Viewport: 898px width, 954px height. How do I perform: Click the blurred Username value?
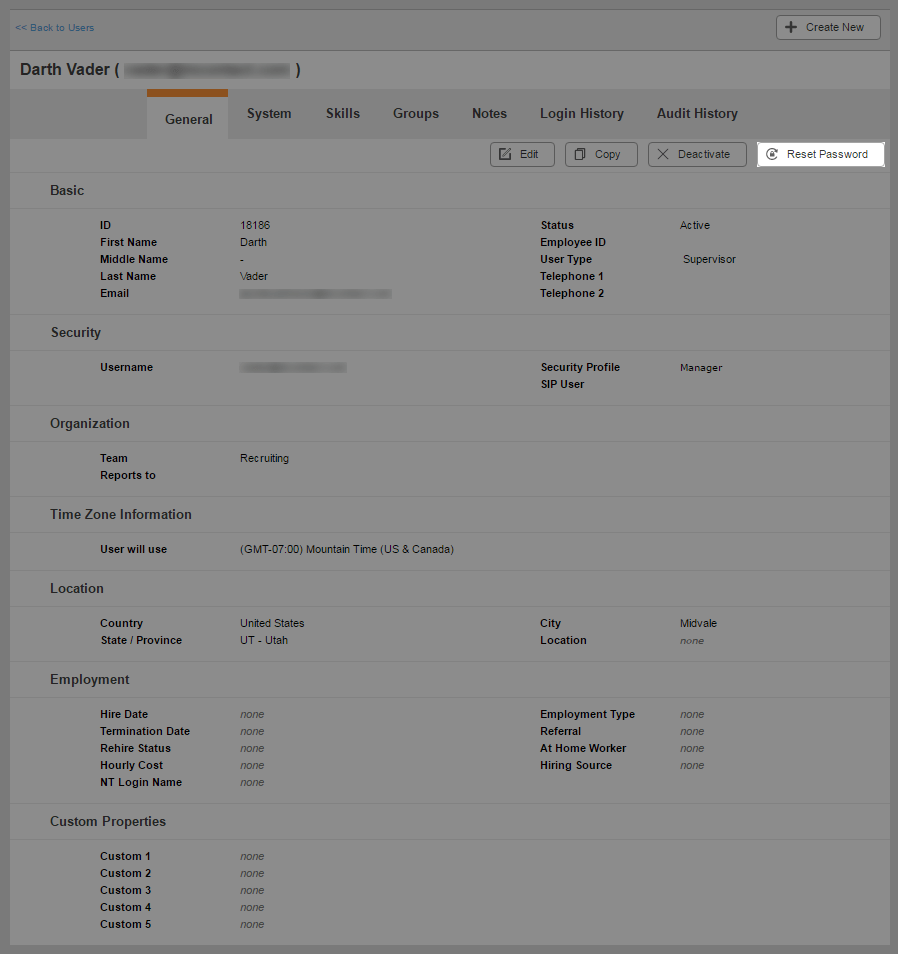click(x=293, y=367)
